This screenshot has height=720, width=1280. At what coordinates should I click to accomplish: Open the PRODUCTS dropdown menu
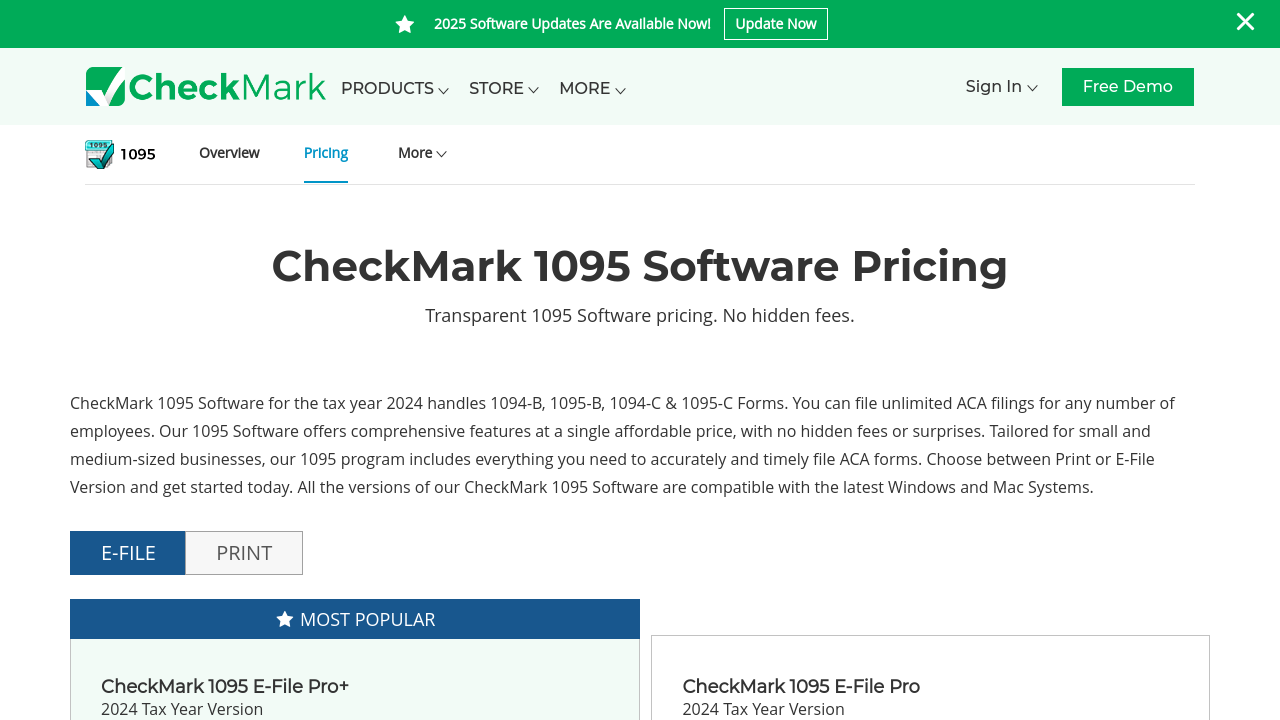pos(394,88)
